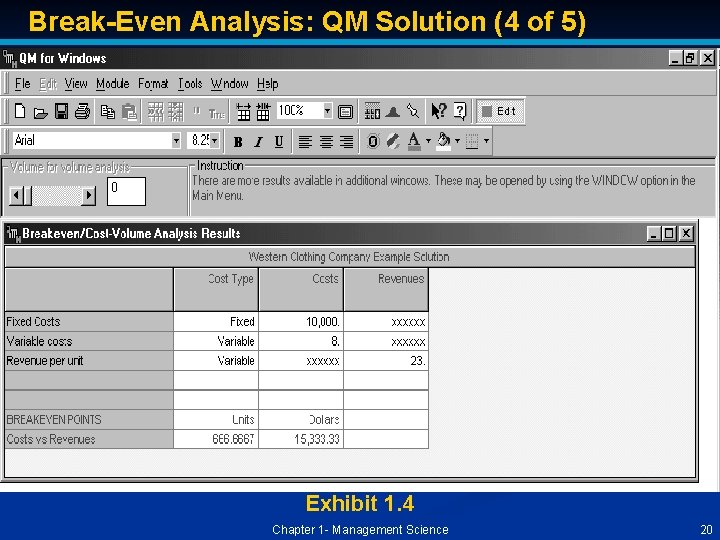Select the variable cost cell 8.
This screenshot has height=540, width=720.
click(301, 341)
